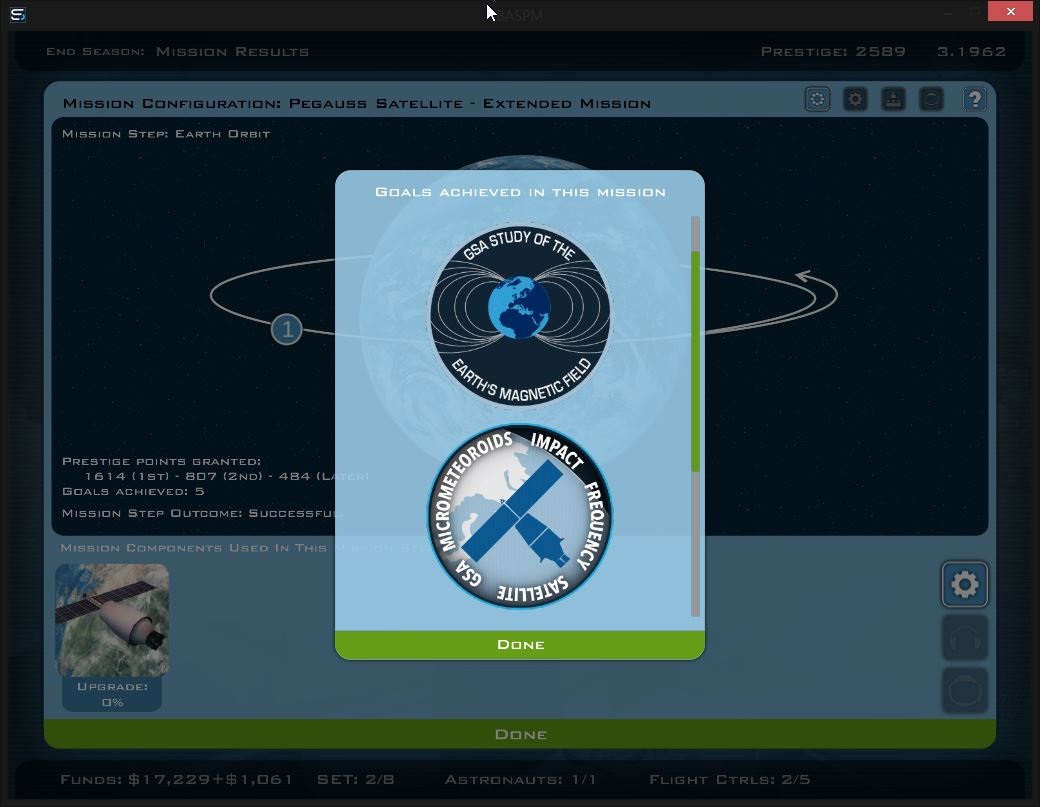The height and width of the screenshot is (807, 1040).
Task: Click the 'Upgrade: 0%' label
Action: tap(112, 694)
